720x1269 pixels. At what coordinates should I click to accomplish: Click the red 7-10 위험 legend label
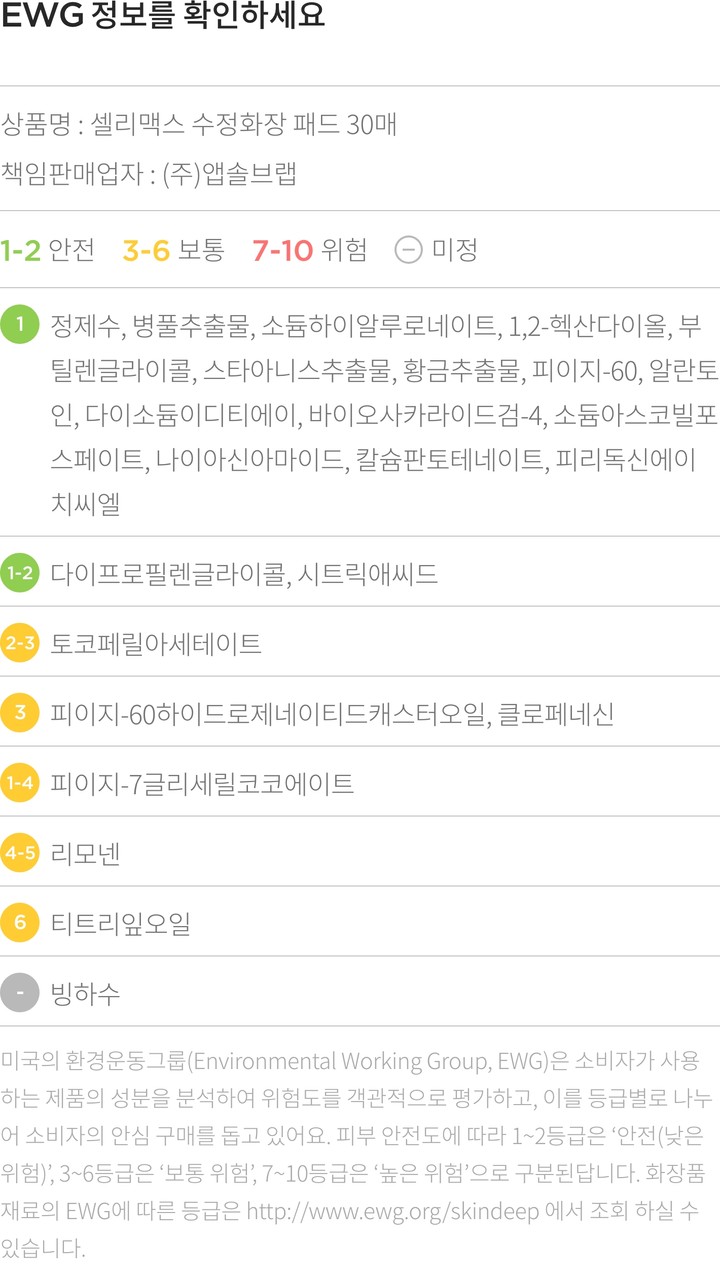click(310, 249)
